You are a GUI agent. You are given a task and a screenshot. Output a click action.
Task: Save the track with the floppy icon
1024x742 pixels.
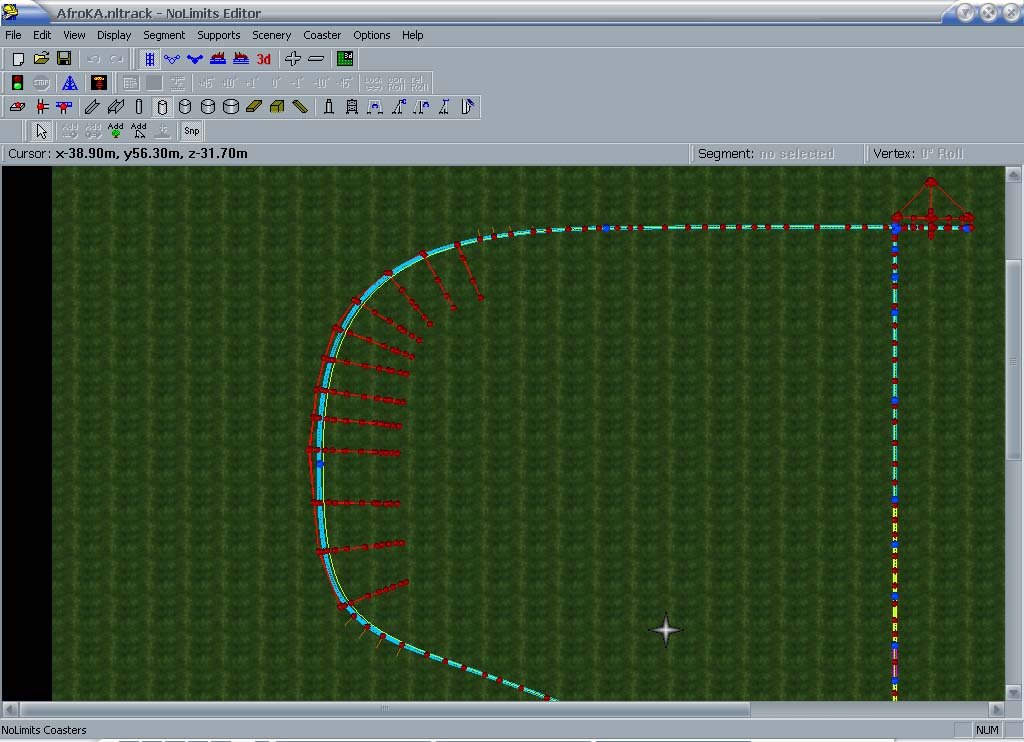(x=64, y=59)
